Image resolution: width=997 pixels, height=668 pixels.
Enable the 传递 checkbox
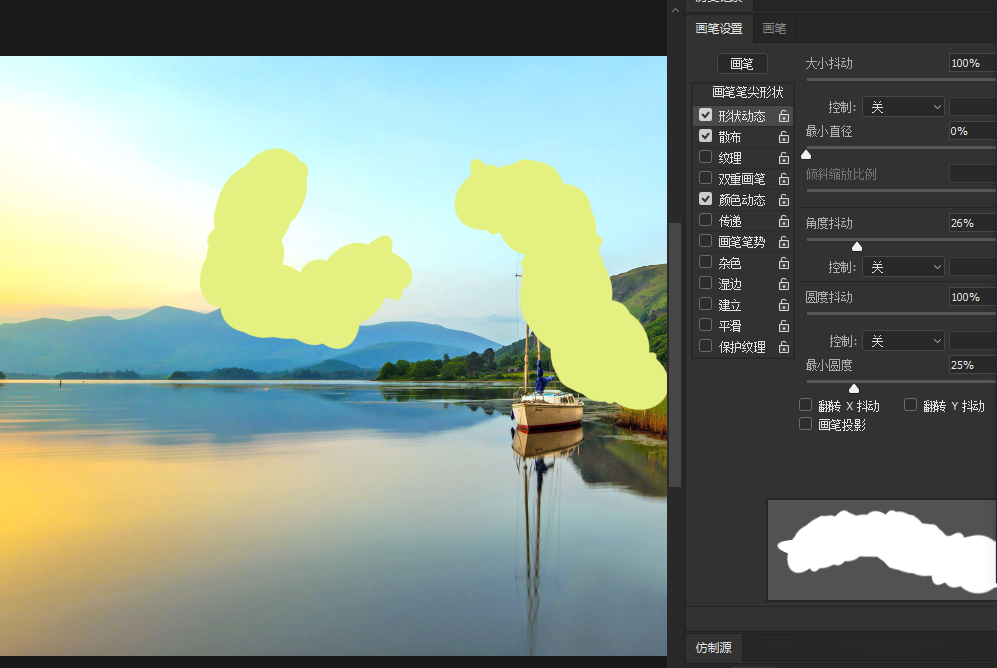pyautogui.click(x=705, y=219)
